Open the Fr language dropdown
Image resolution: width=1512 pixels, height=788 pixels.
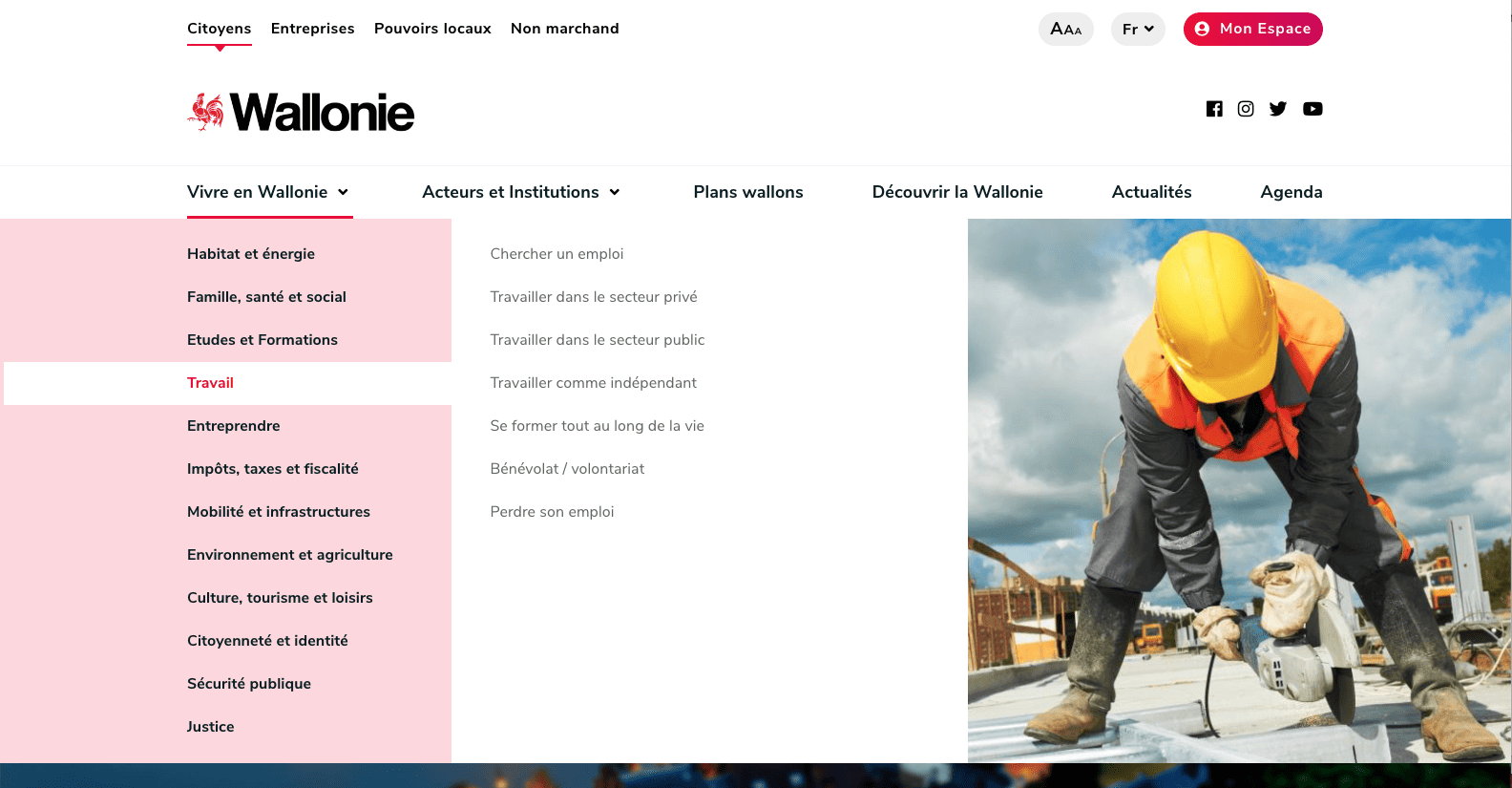(1138, 29)
